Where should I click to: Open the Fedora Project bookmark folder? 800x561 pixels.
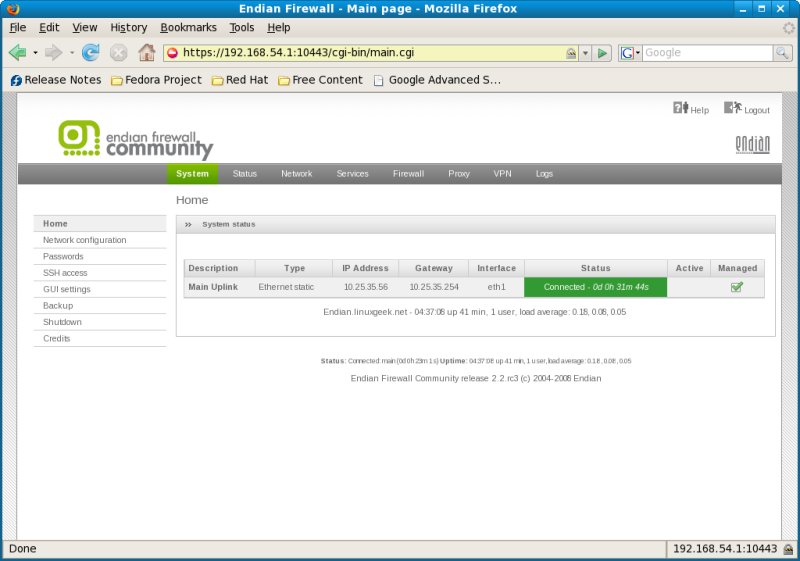coord(157,80)
